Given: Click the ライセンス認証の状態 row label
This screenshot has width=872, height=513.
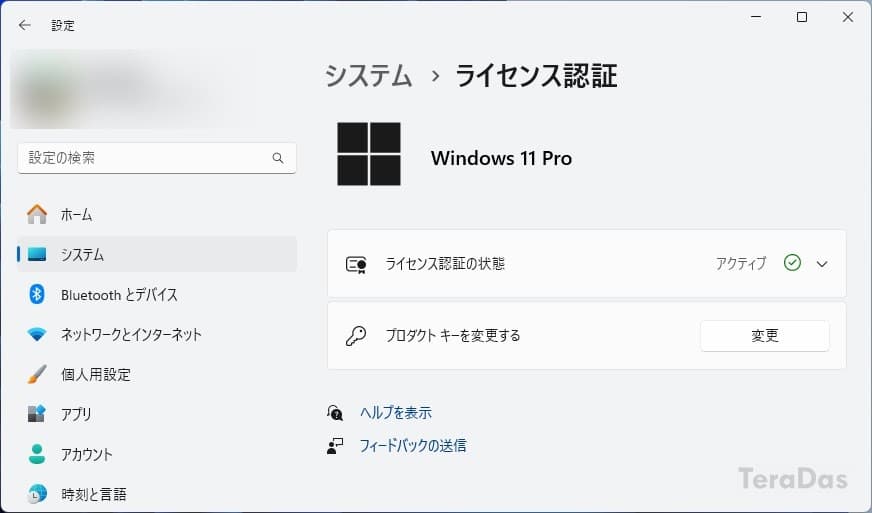Looking at the screenshot, I should click(x=445, y=264).
